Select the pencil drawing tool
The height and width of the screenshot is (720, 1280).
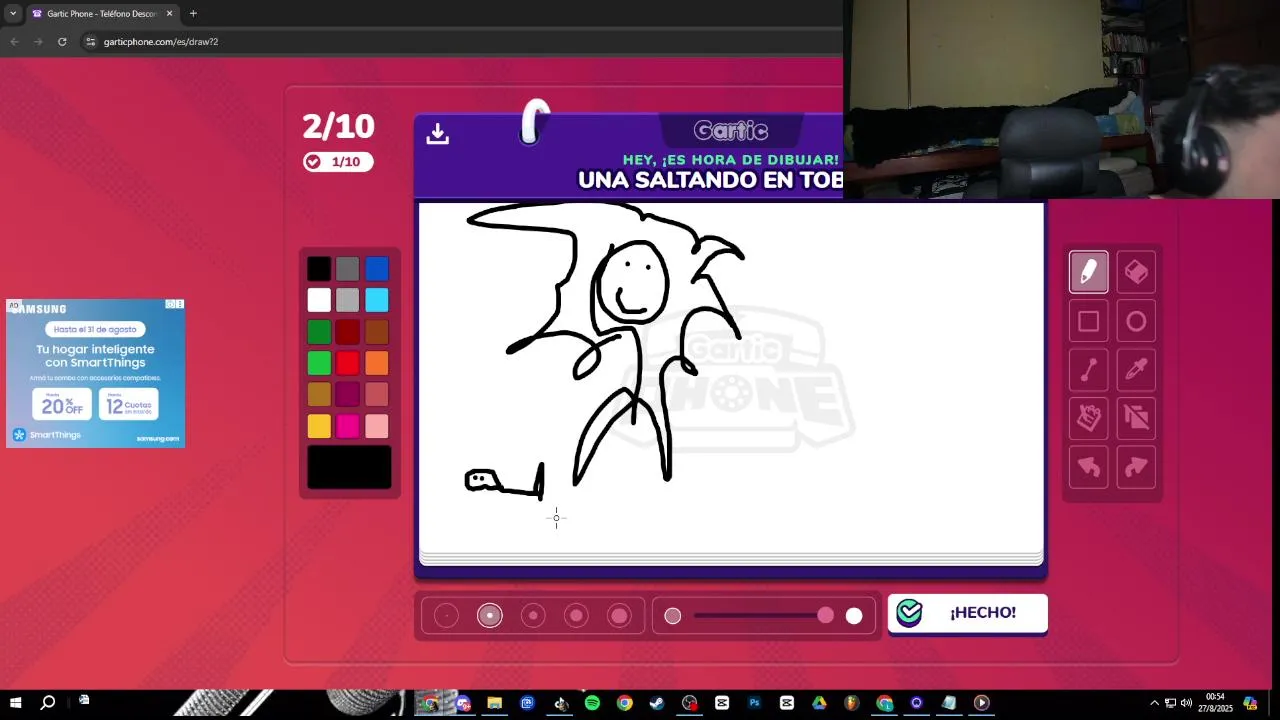[1089, 272]
